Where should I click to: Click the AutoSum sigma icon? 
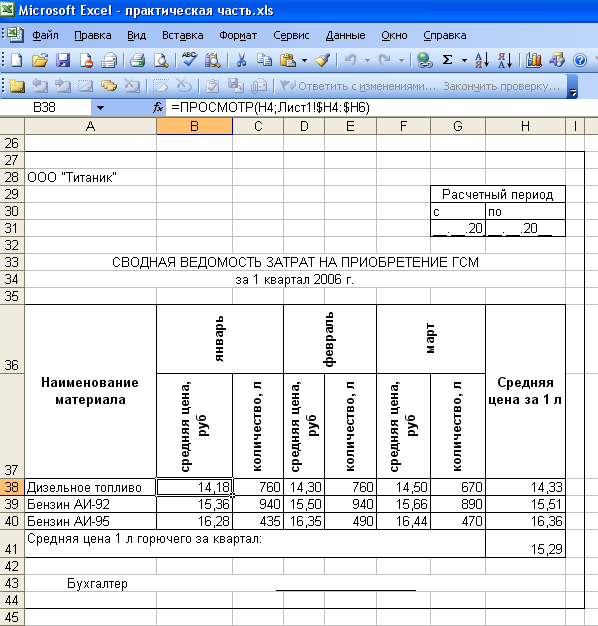(x=448, y=60)
